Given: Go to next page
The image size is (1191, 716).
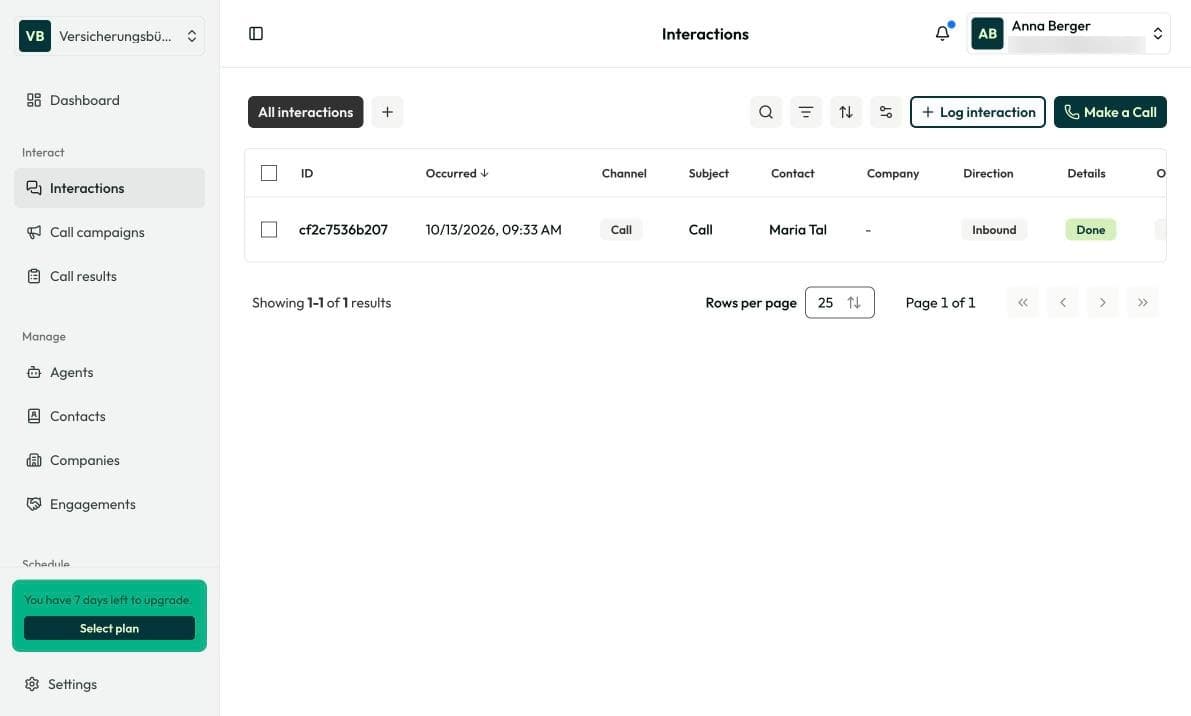Looking at the screenshot, I should point(1102,302).
